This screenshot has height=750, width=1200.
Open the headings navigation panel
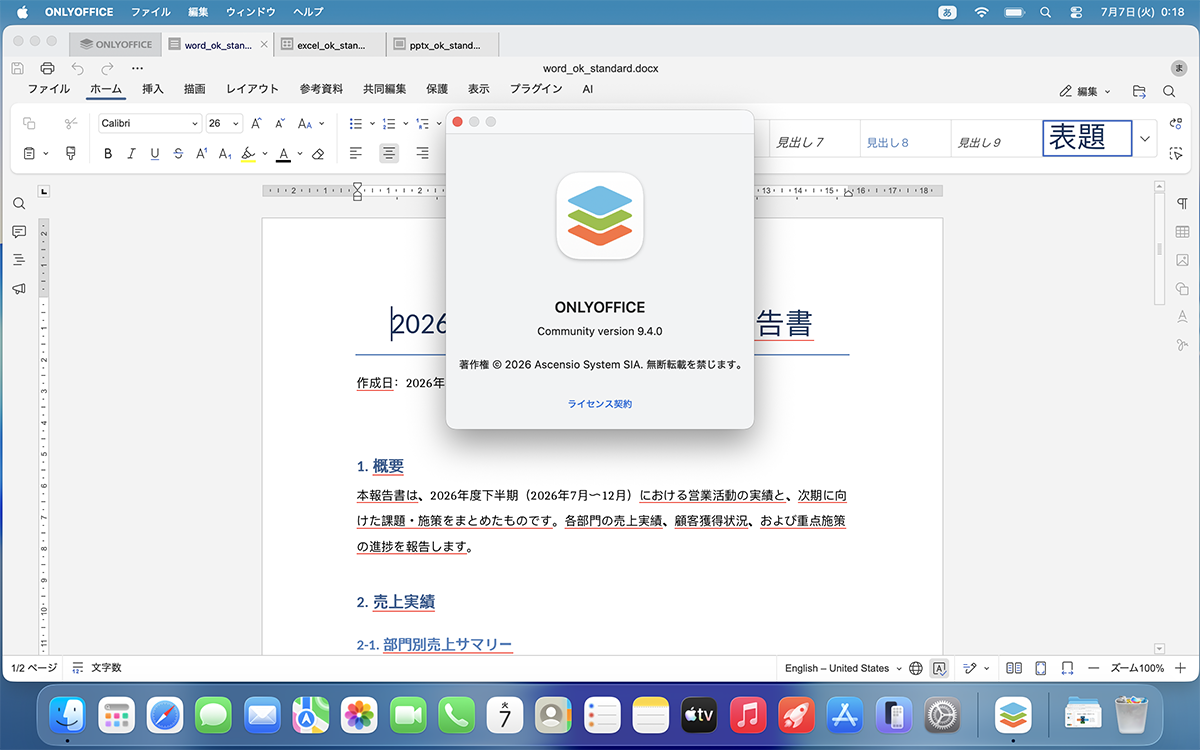tap(19, 260)
